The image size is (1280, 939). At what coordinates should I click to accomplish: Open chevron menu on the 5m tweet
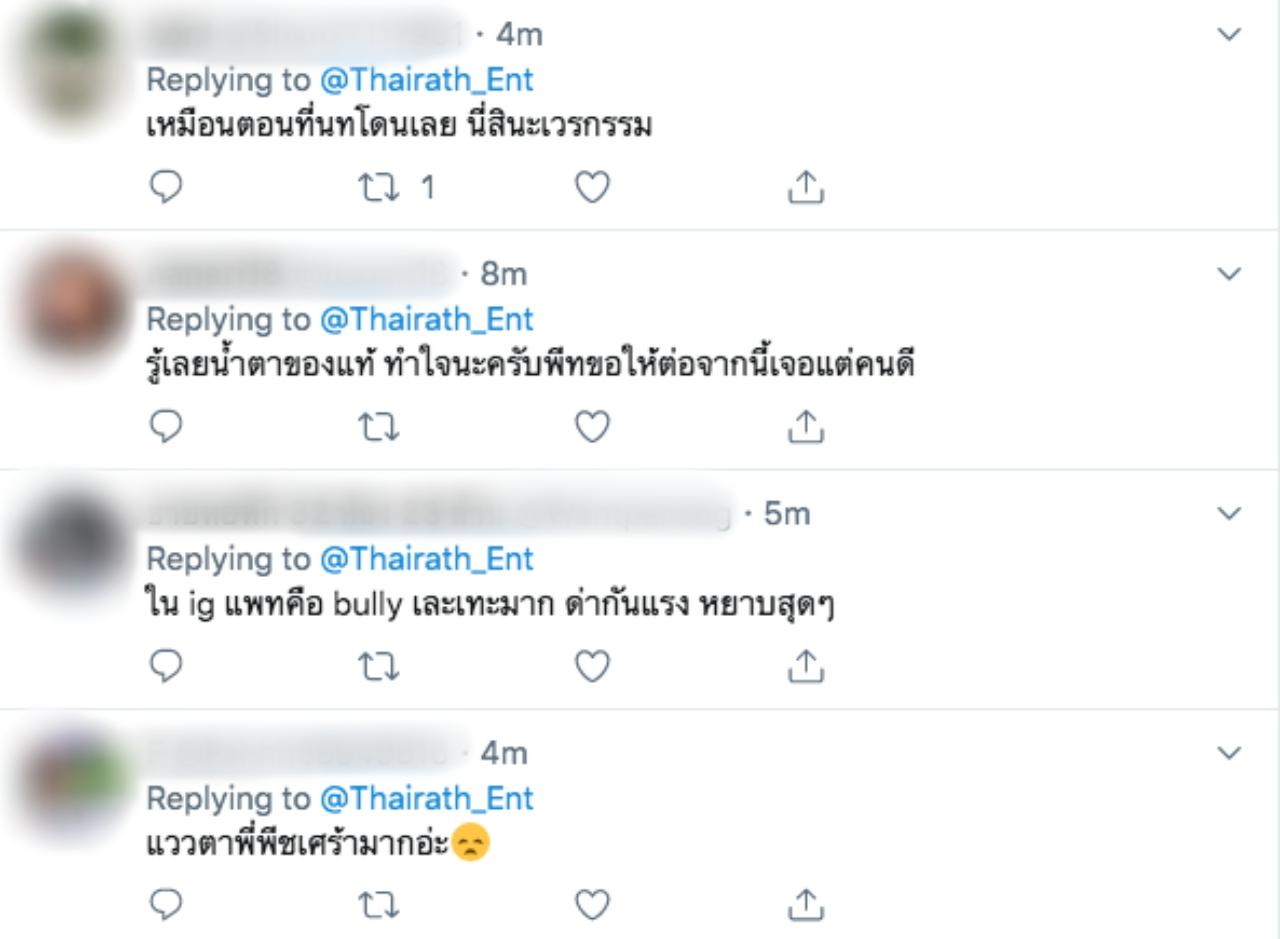[x=1229, y=513]
